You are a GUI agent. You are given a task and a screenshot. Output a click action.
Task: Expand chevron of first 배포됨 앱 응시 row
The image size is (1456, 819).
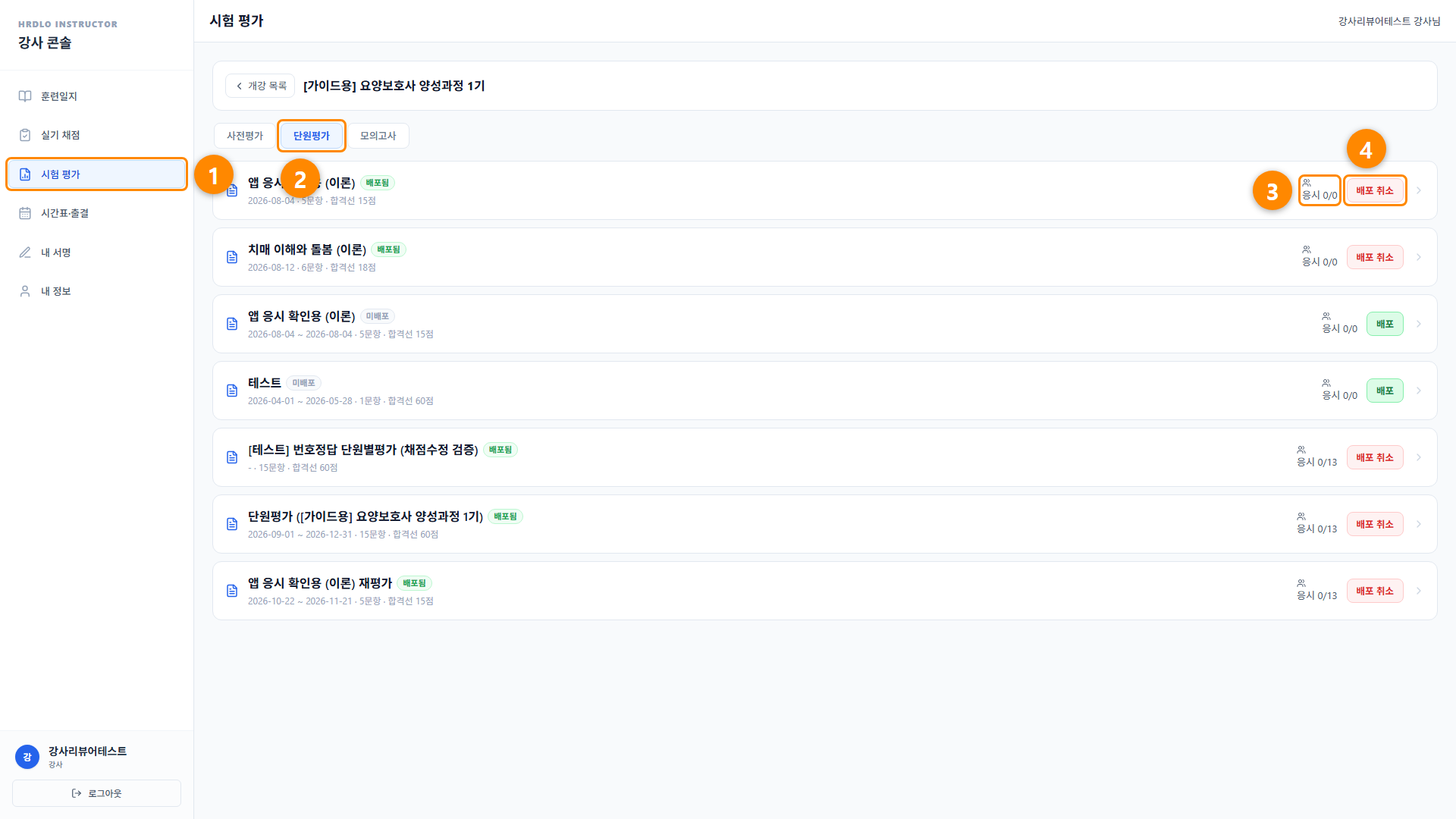[x=1419, y=190]
